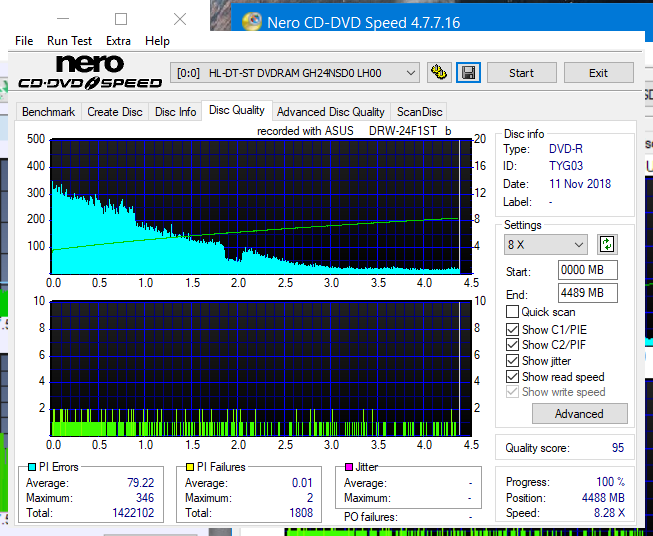The width and height of the screenshot is (653, 536).
Task: Toggle the Show C1/PIE checkbox
Action: click(x=512, y=329)
